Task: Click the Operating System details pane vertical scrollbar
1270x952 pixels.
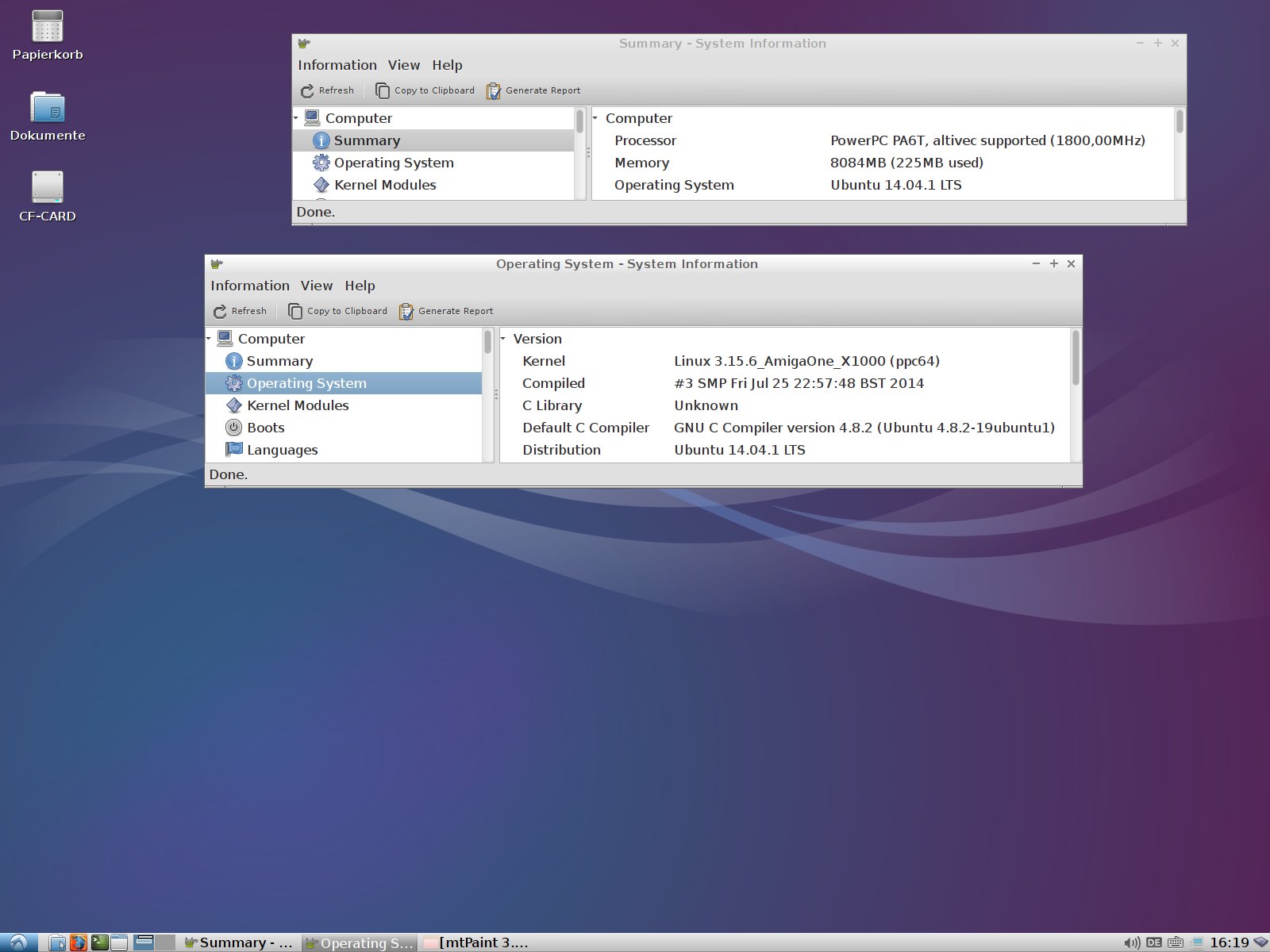Action: pos(1076,359)
